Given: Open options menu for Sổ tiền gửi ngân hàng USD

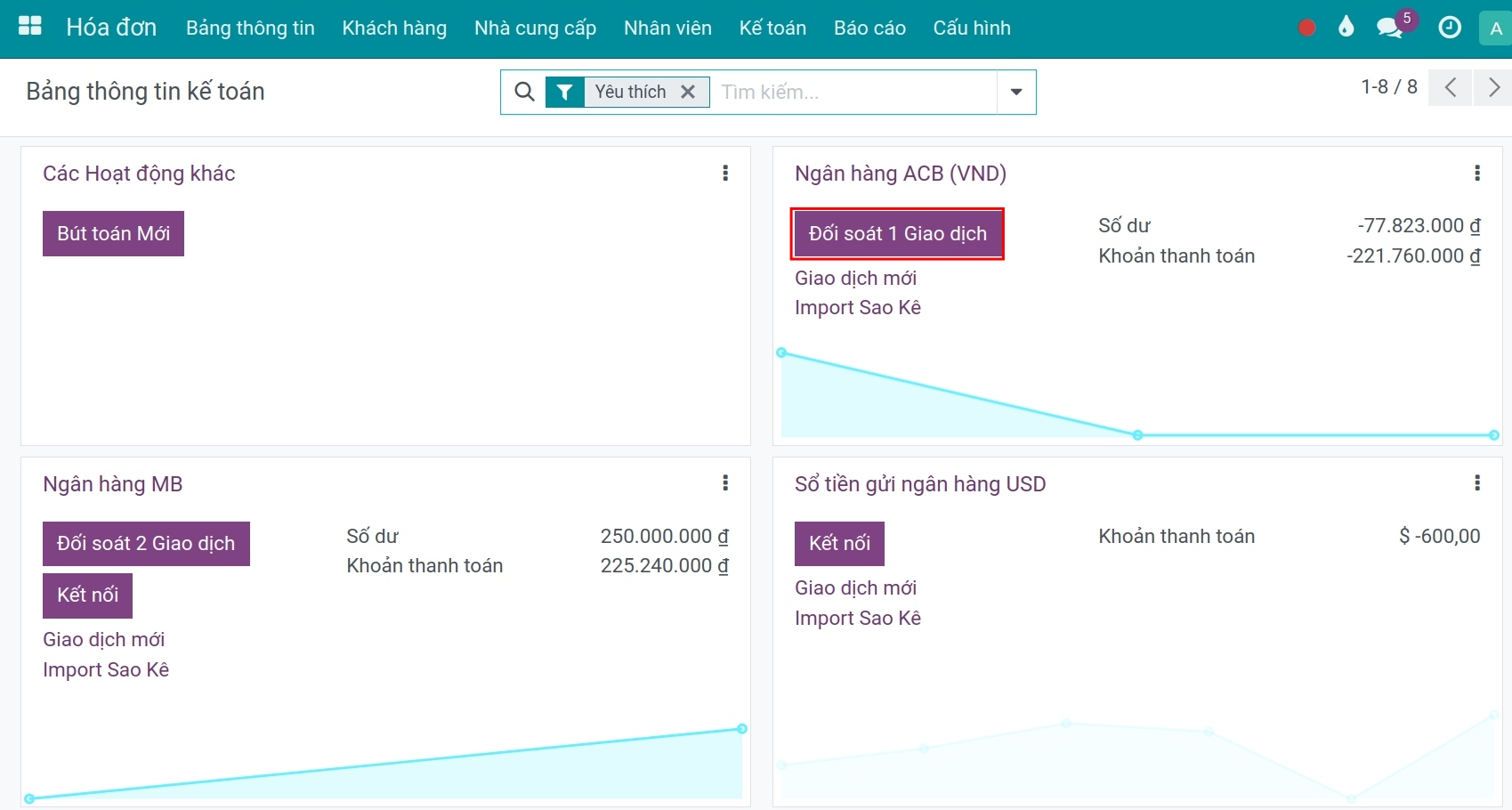Looking at the screenshot, I should (1477, 483).
